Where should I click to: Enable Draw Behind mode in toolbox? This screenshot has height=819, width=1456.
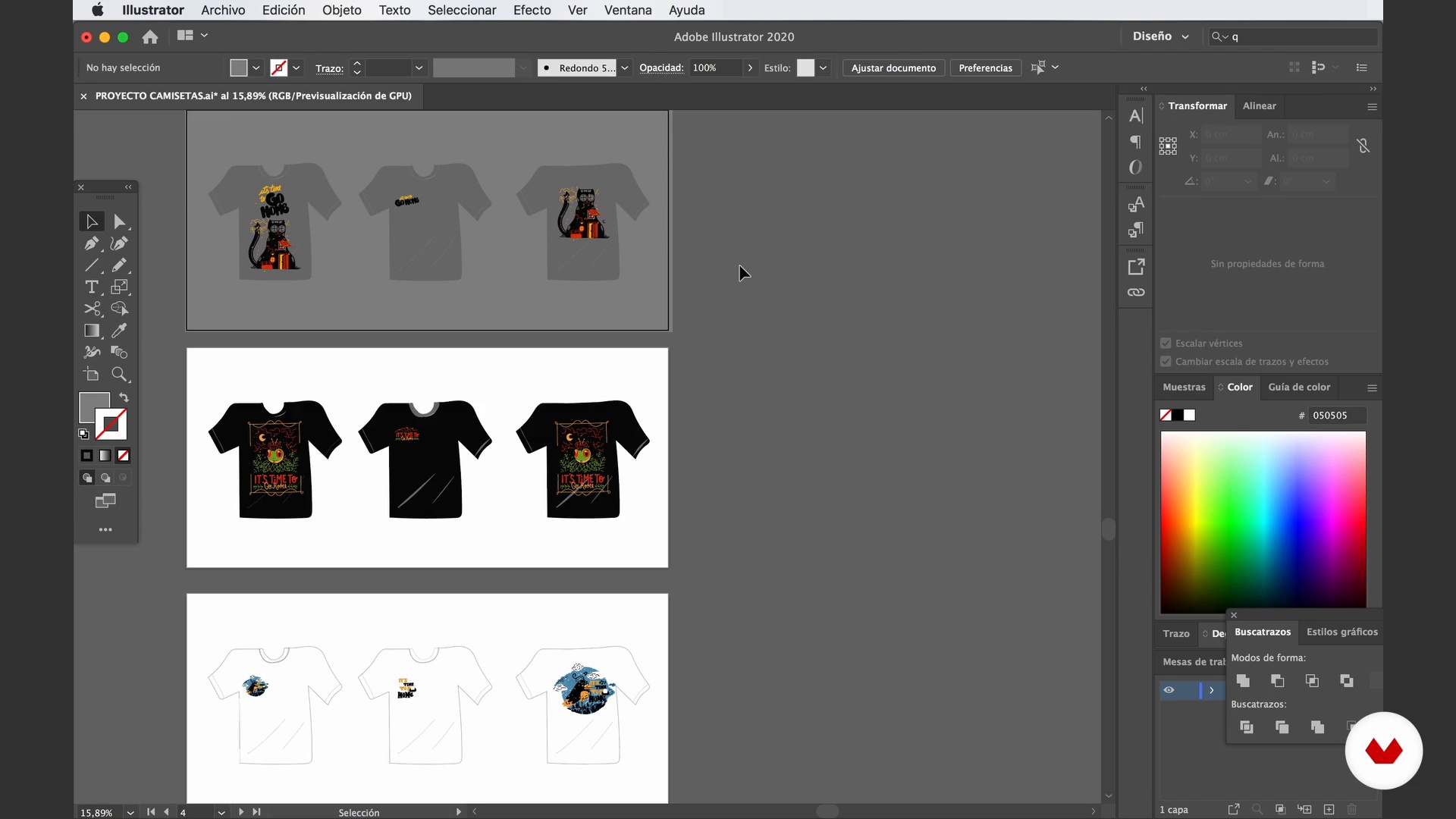(105, 478)
